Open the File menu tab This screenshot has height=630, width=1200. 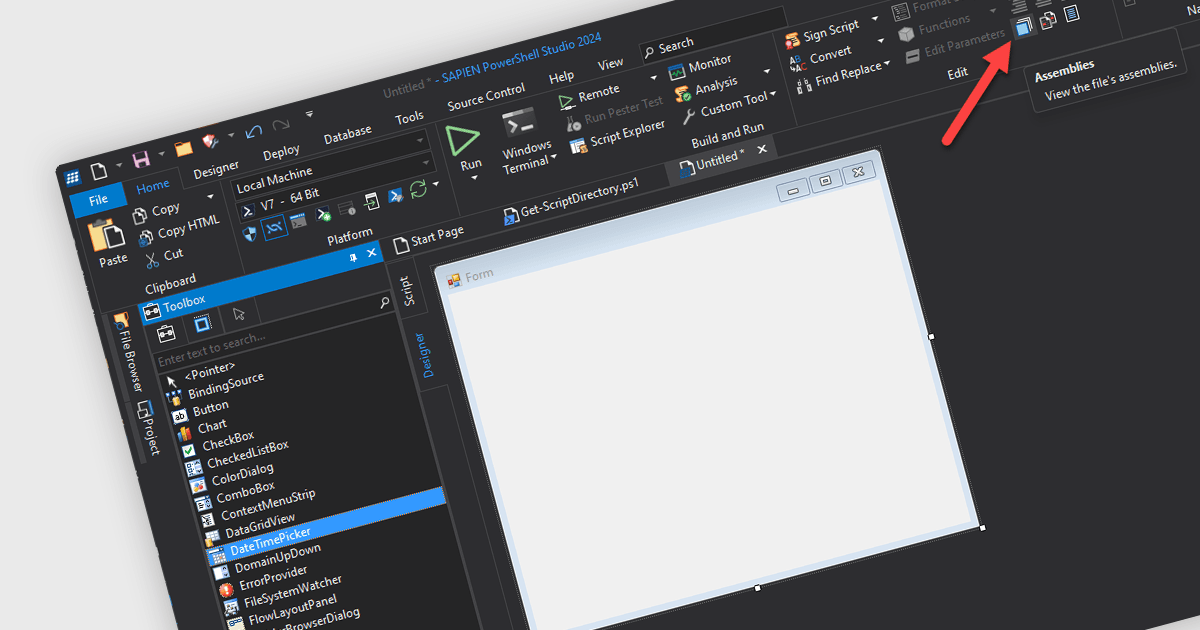[x=98, y=199]
